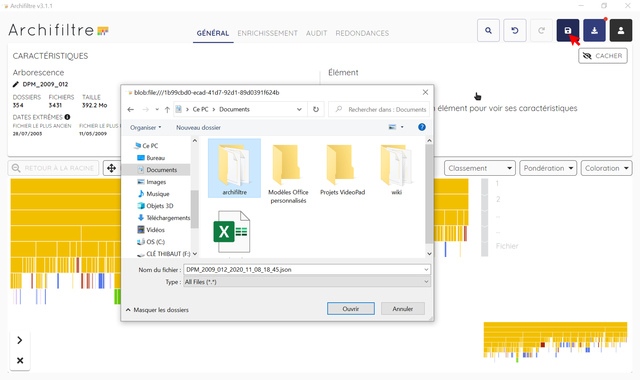
Task: Click the Nom du fichier input field
Action: [307, 269]
